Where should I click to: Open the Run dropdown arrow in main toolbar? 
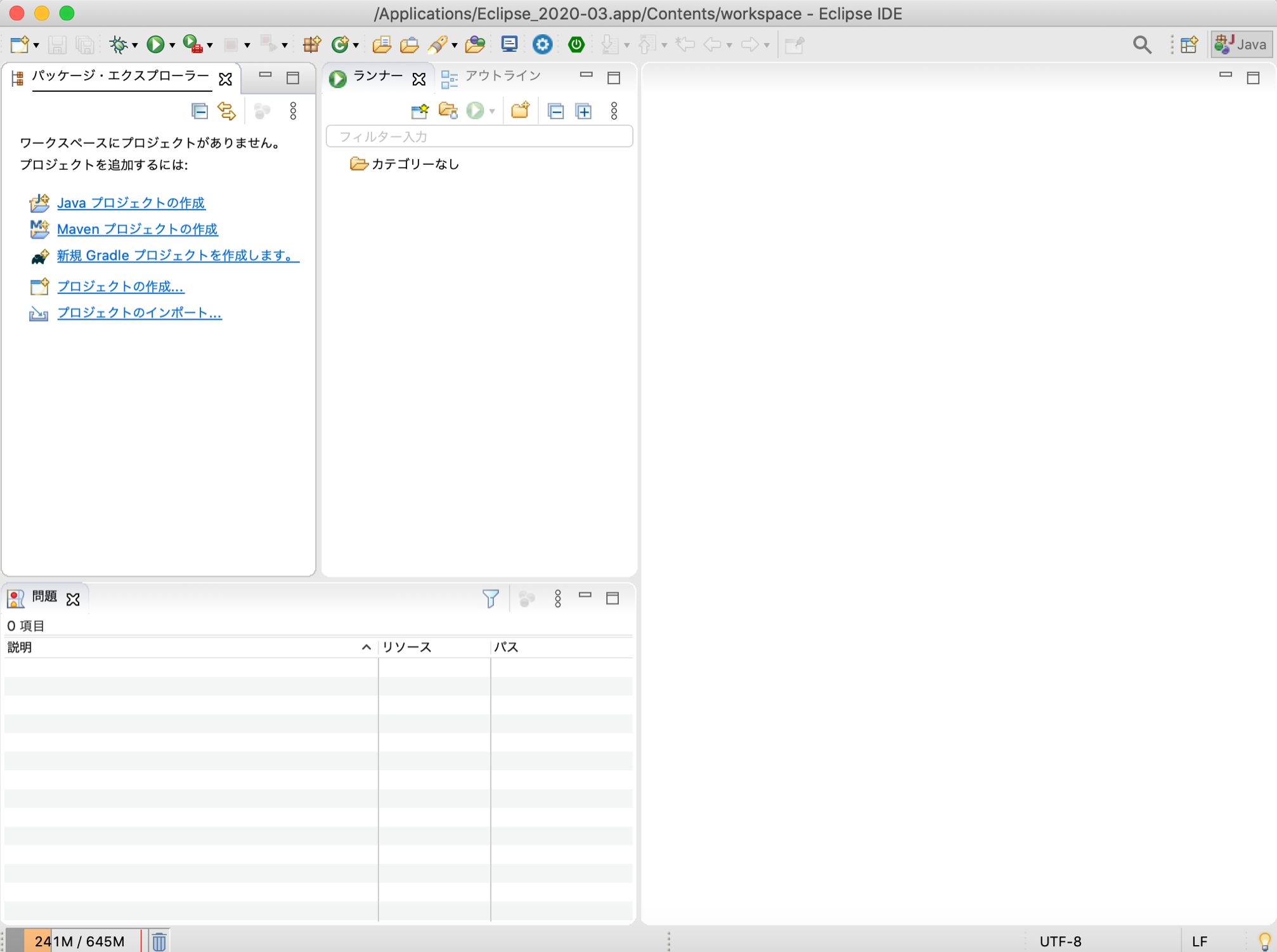(172, 45)
